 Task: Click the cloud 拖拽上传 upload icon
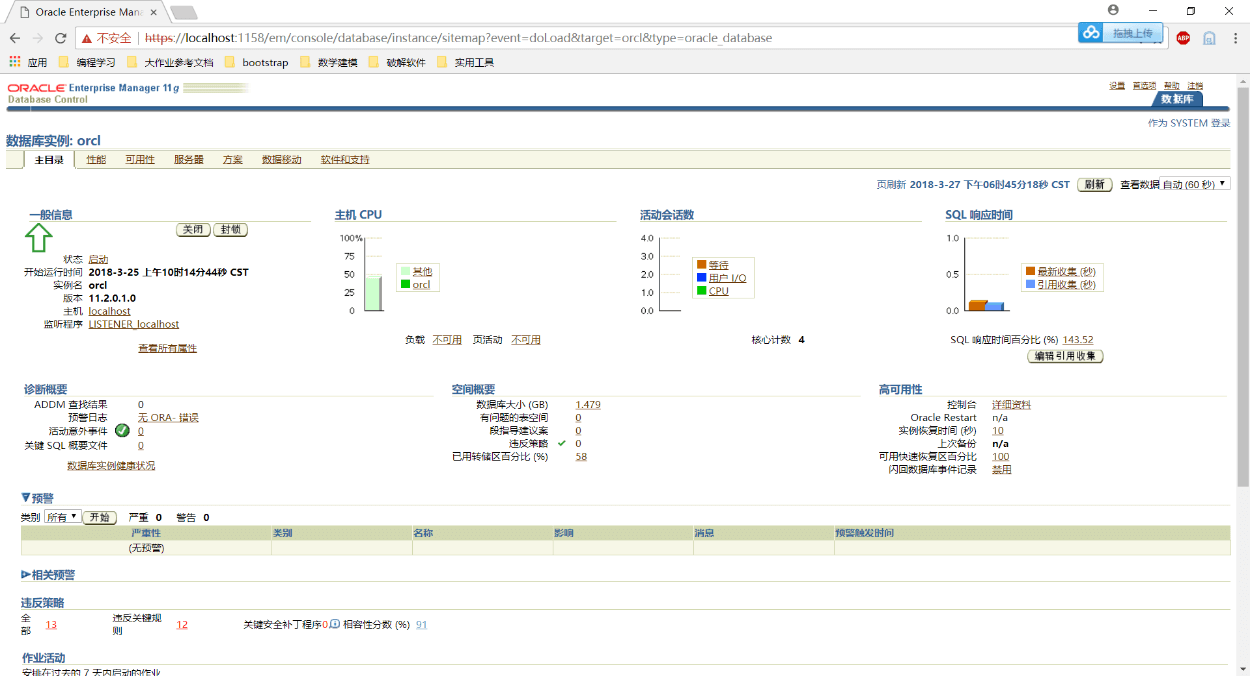point(1090,33)
